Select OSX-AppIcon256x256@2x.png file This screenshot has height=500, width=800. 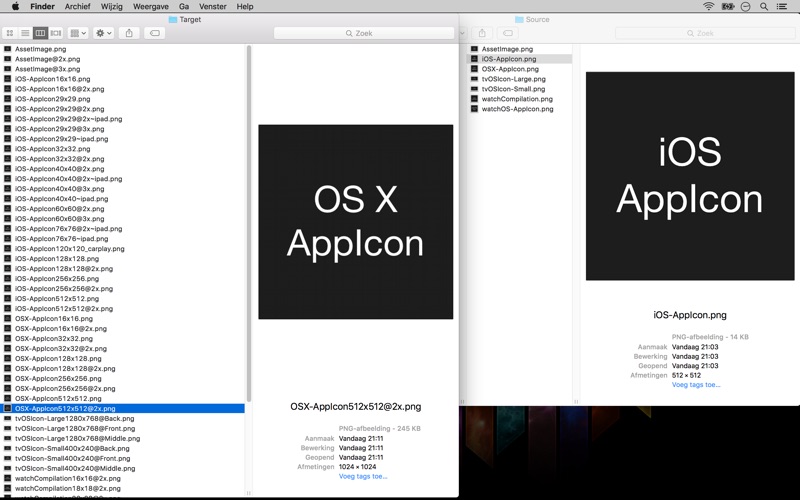(x=123, y=389)
